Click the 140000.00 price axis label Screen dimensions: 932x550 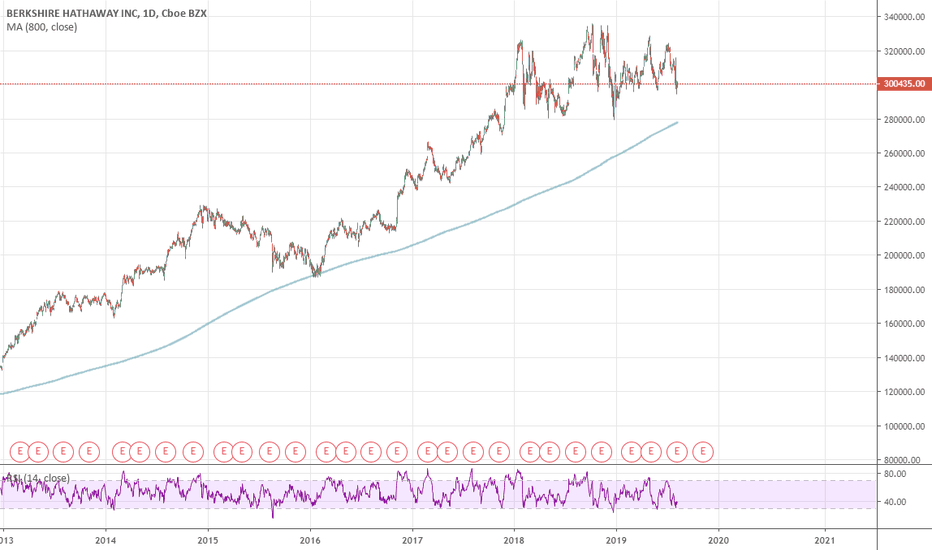pyautogui.click(x=904, y=358)
